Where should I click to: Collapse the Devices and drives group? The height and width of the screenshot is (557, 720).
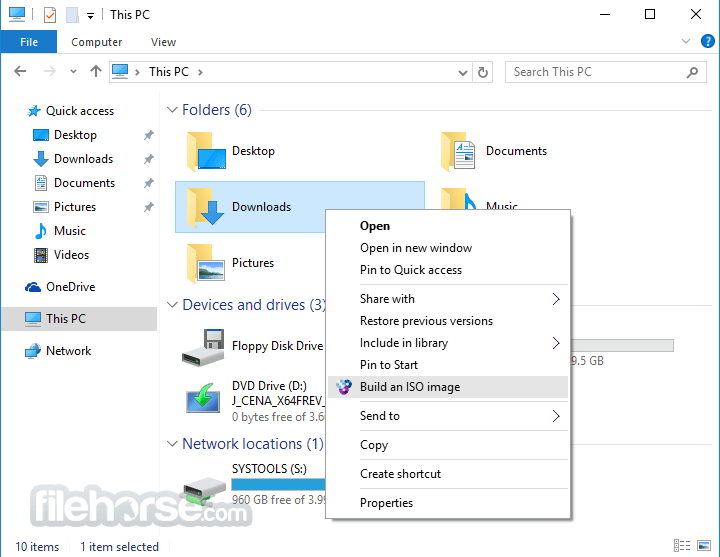[x=172, y=305]
